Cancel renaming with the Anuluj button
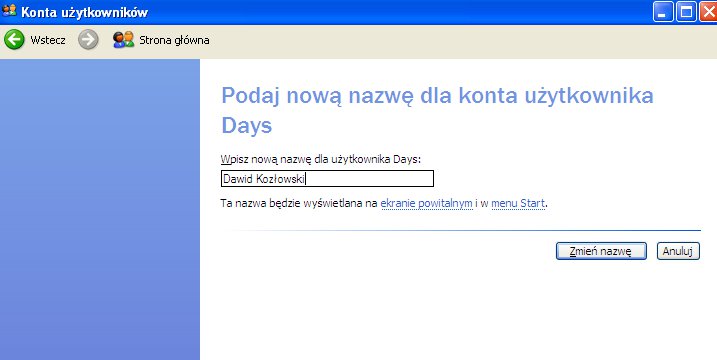The height and width of the screenshot is (360, 717). click(x=678, y=251)
